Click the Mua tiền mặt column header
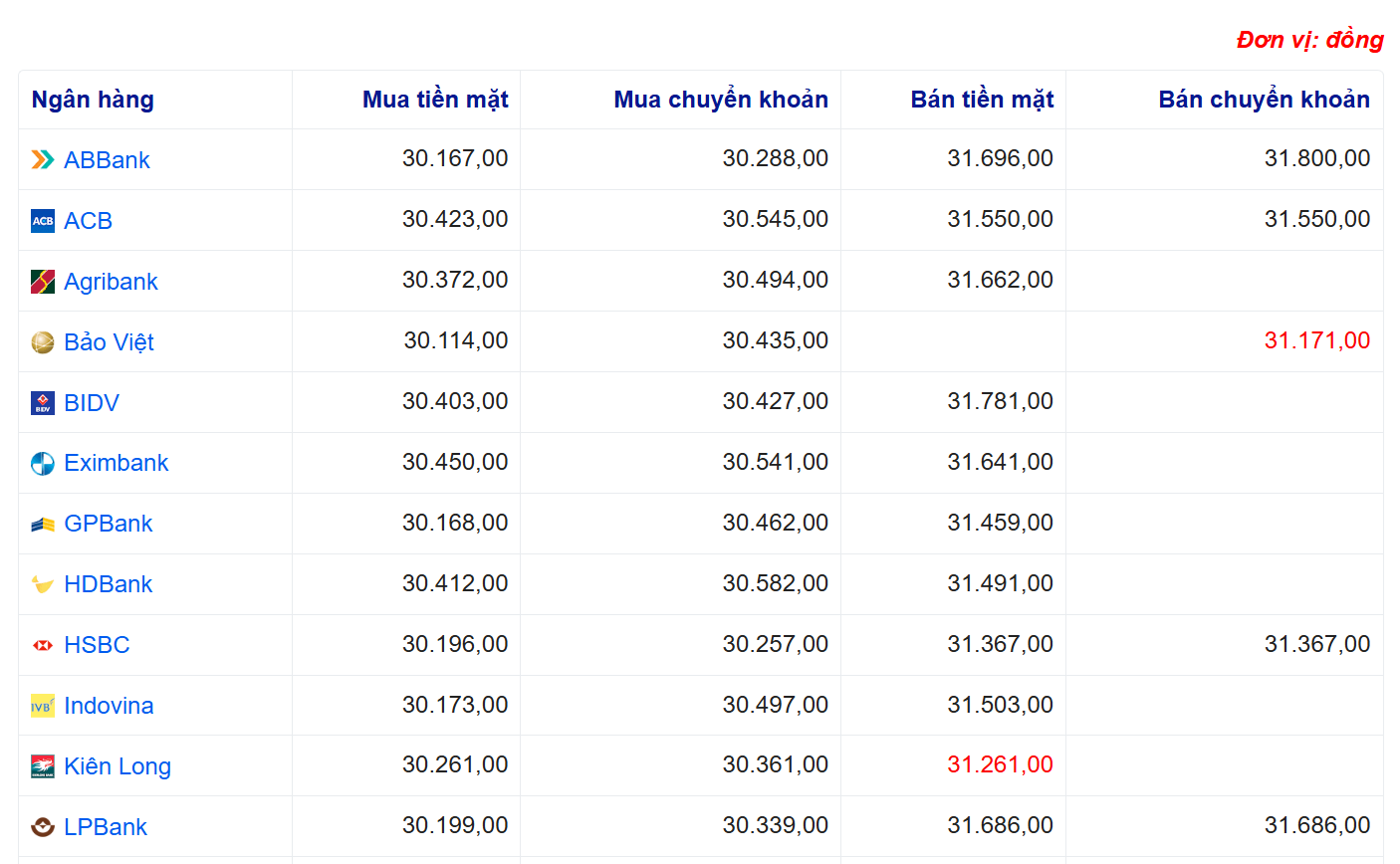The width and height of the screenshot is (1400, 864). point(435,100)
